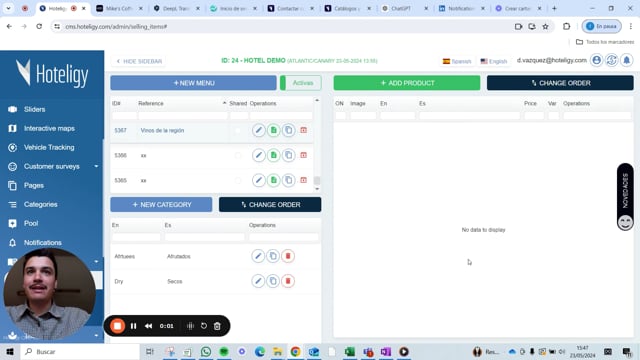Click the Reference filter input field
The height and width of the screenshot is (360, 640).
183,116
